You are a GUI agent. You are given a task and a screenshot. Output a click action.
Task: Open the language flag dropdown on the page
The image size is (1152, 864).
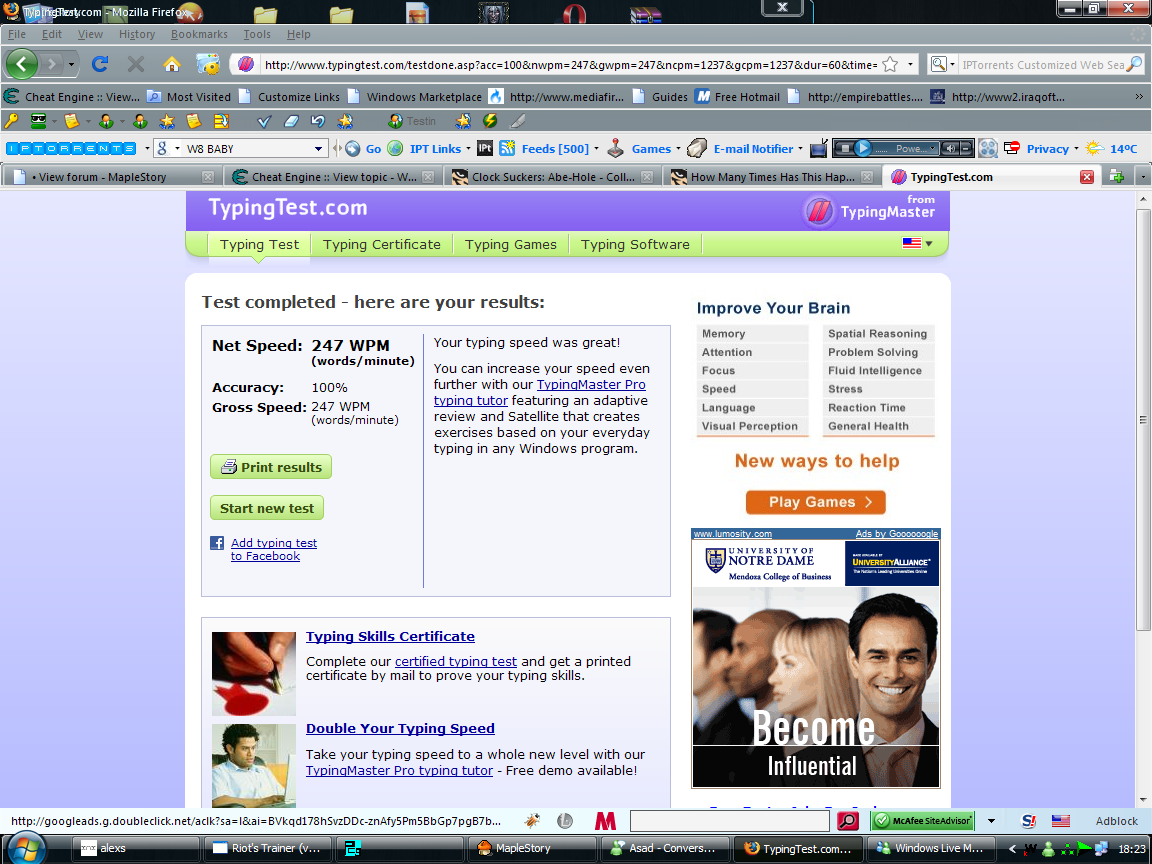click(x=918, y=243)
